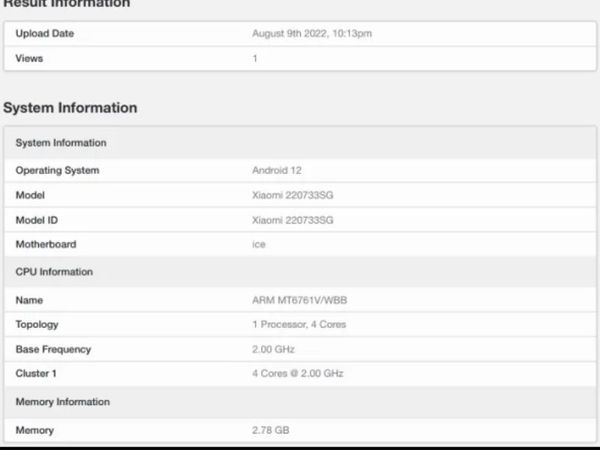Click the large 'System Information' heading
600x450 pixels.
pyautogui.click(x=70, y=108)
